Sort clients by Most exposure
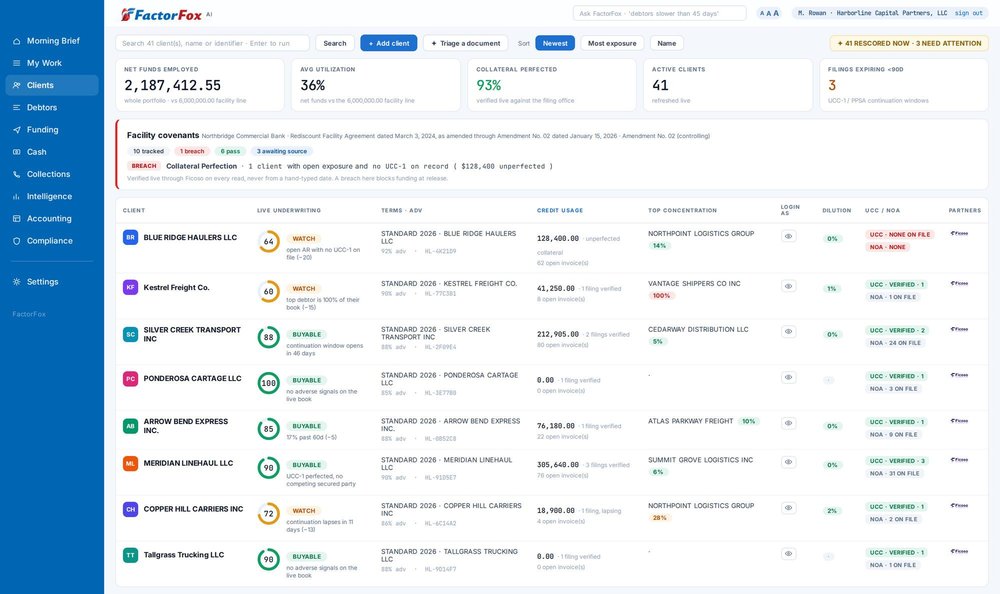The width and height of the screenshot is (1000, 594). pyautogui.click(x=612, y=43)
